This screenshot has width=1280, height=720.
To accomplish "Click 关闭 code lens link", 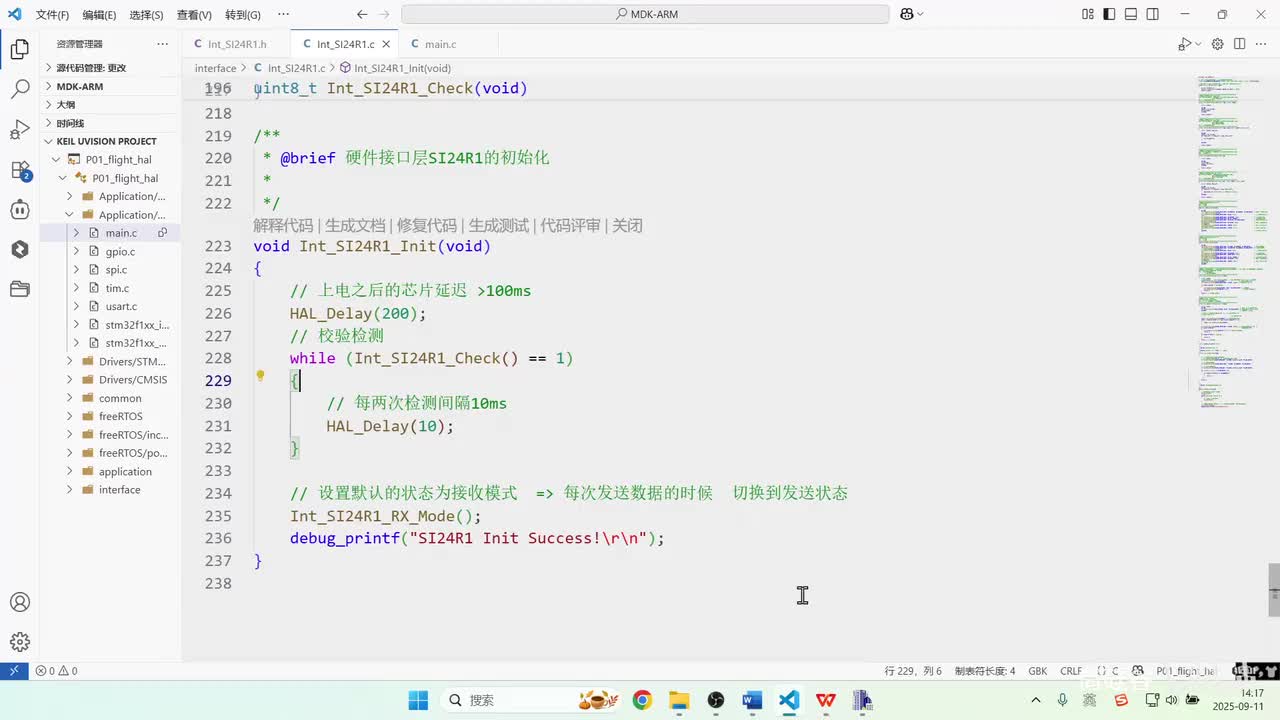I will click(627, 226).
